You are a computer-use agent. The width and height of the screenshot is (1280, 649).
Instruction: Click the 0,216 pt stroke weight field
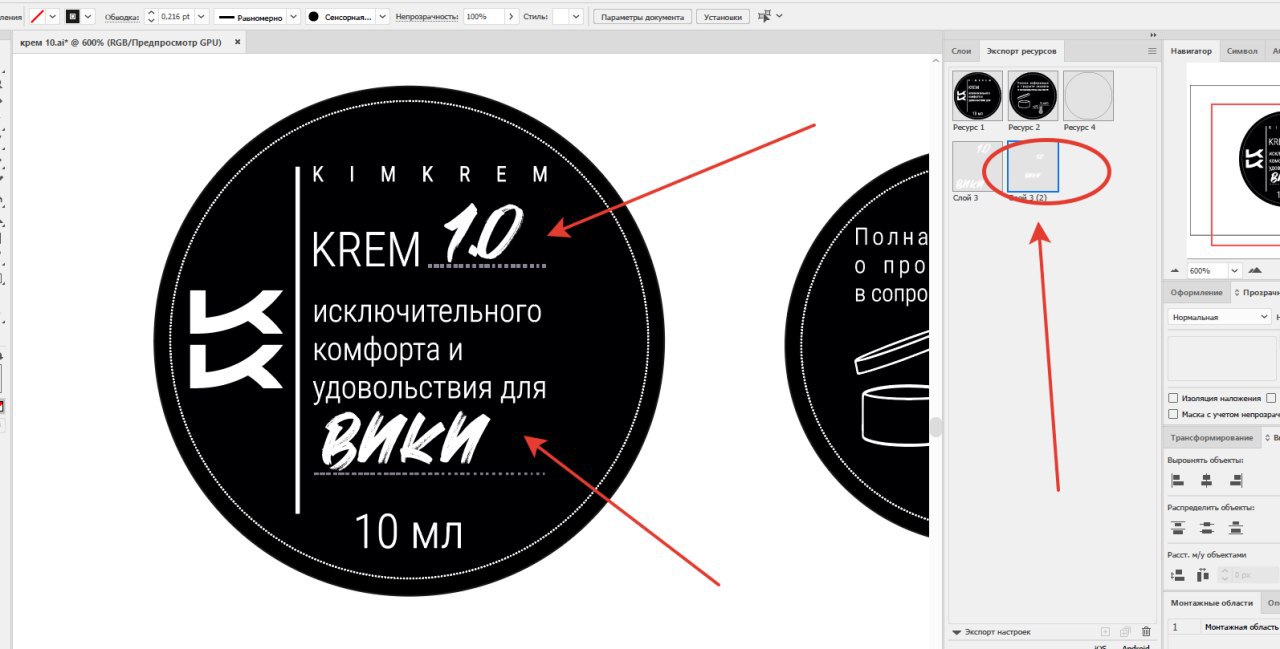[x=175, y=17]
